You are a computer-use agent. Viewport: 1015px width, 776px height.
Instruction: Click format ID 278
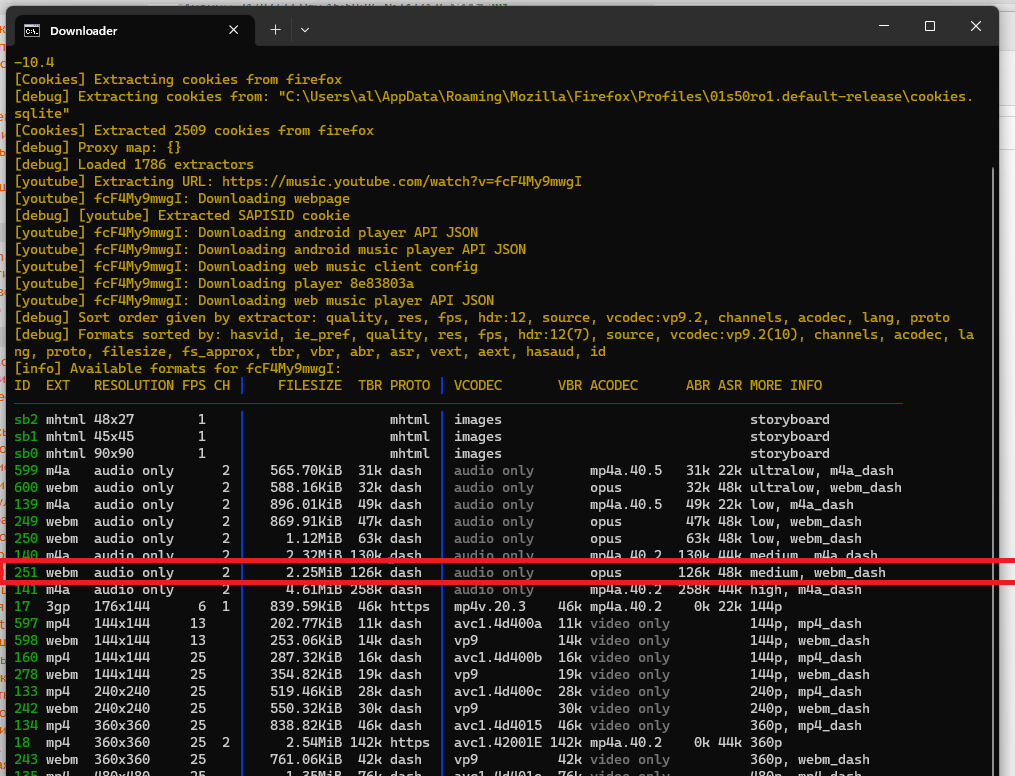(26, 674)
